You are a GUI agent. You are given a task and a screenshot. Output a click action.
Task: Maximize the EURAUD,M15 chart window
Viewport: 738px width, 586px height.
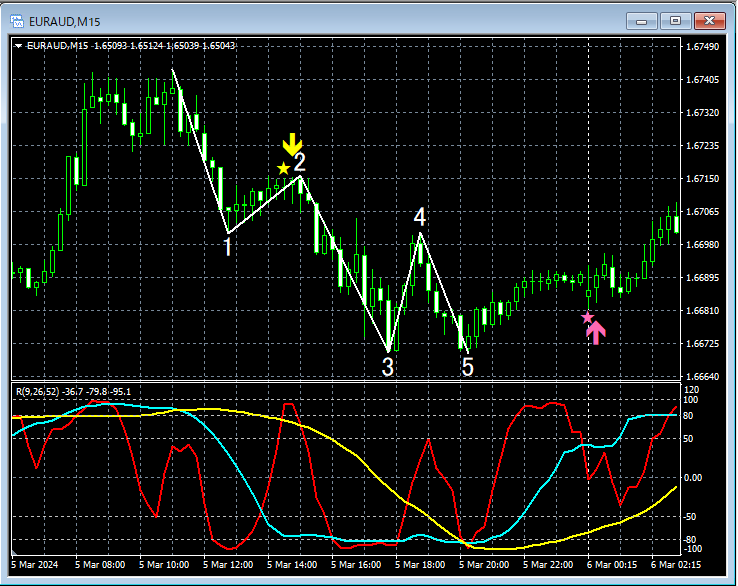[675, 21]
